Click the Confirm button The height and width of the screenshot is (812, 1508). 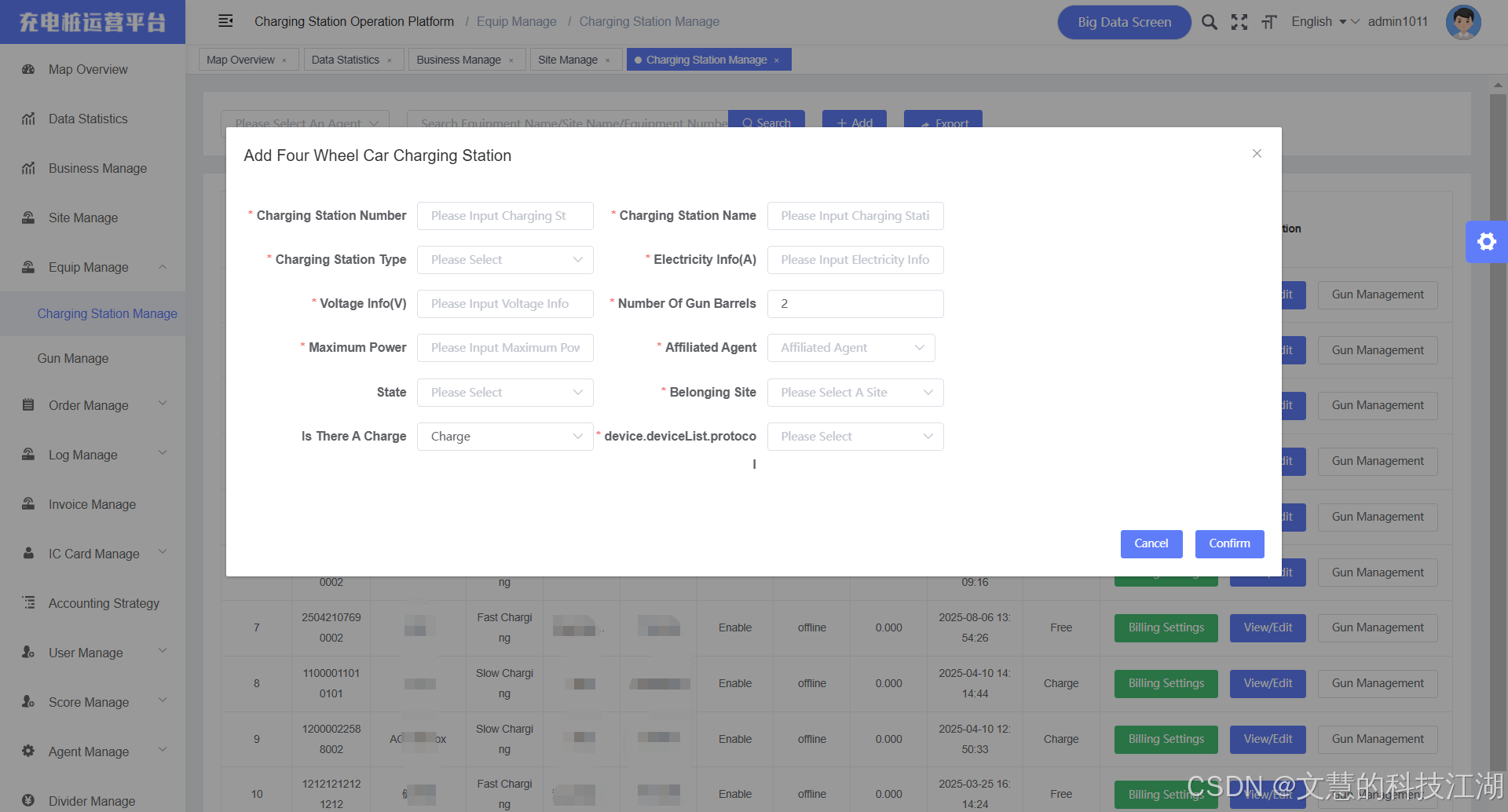coord(1229,544)
